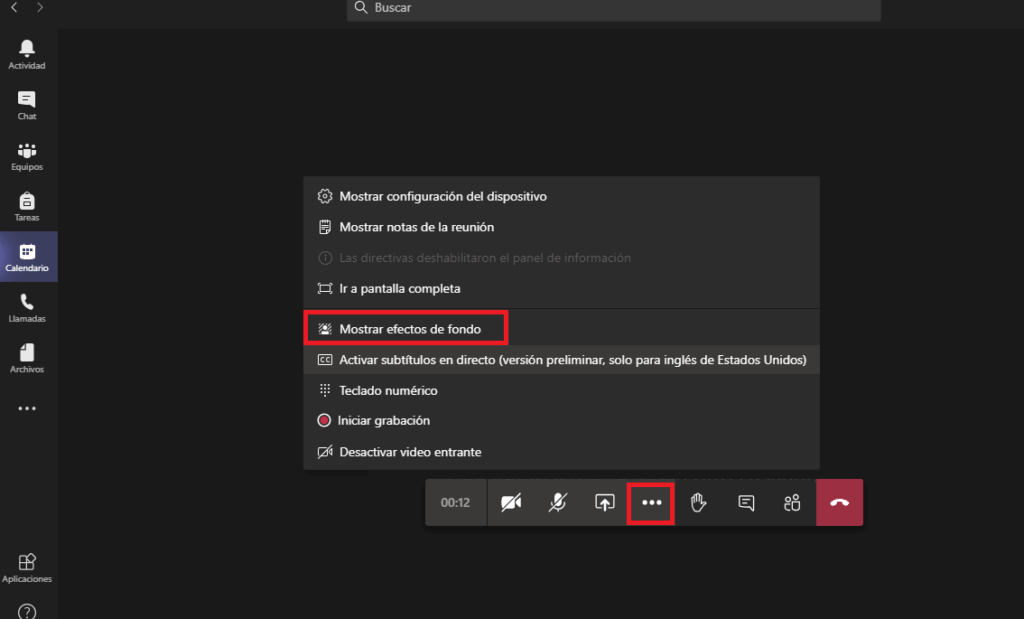Unmute the microphone
1024x619 pixels.
[558, 503]
